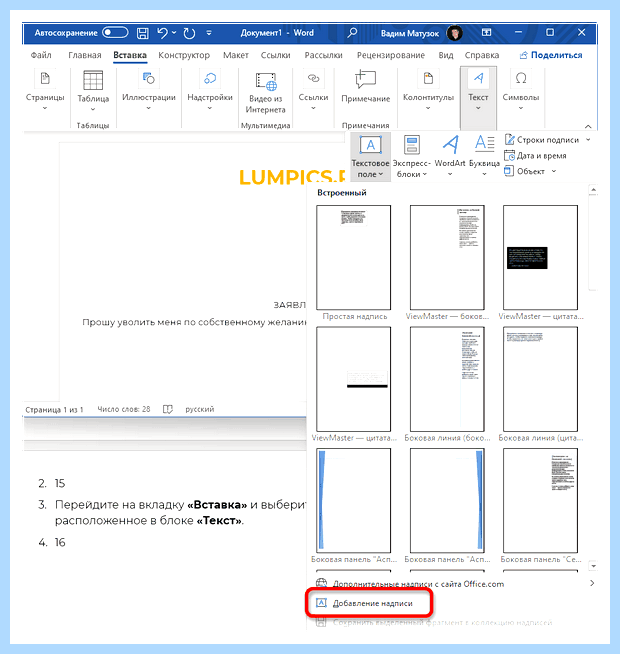The height and width of the screenshot is (654, 620).
Task: Open the Таблица grid dropdown
Action: tap(93, 91)
